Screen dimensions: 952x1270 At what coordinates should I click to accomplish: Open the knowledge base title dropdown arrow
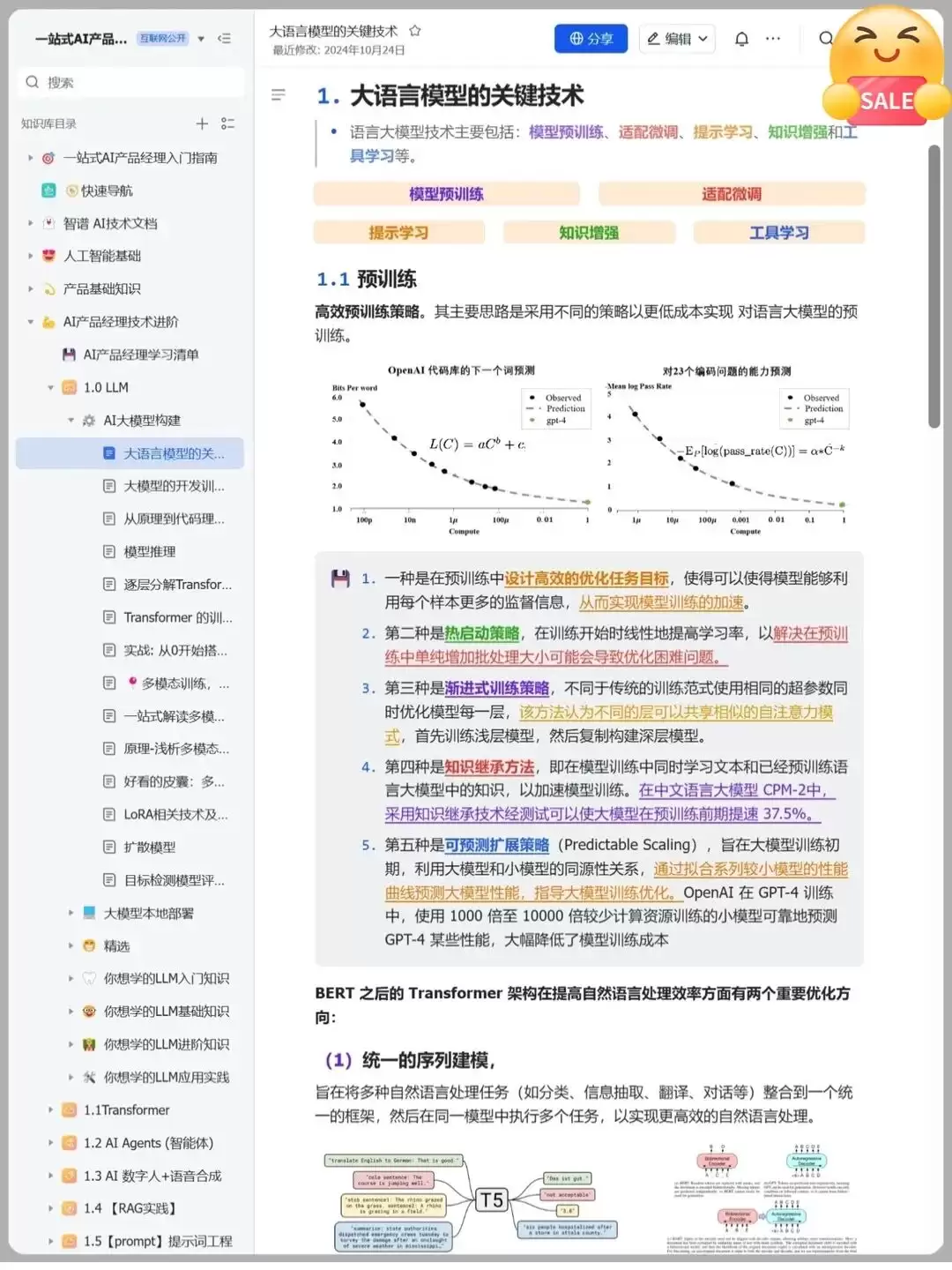click(201, 39)
